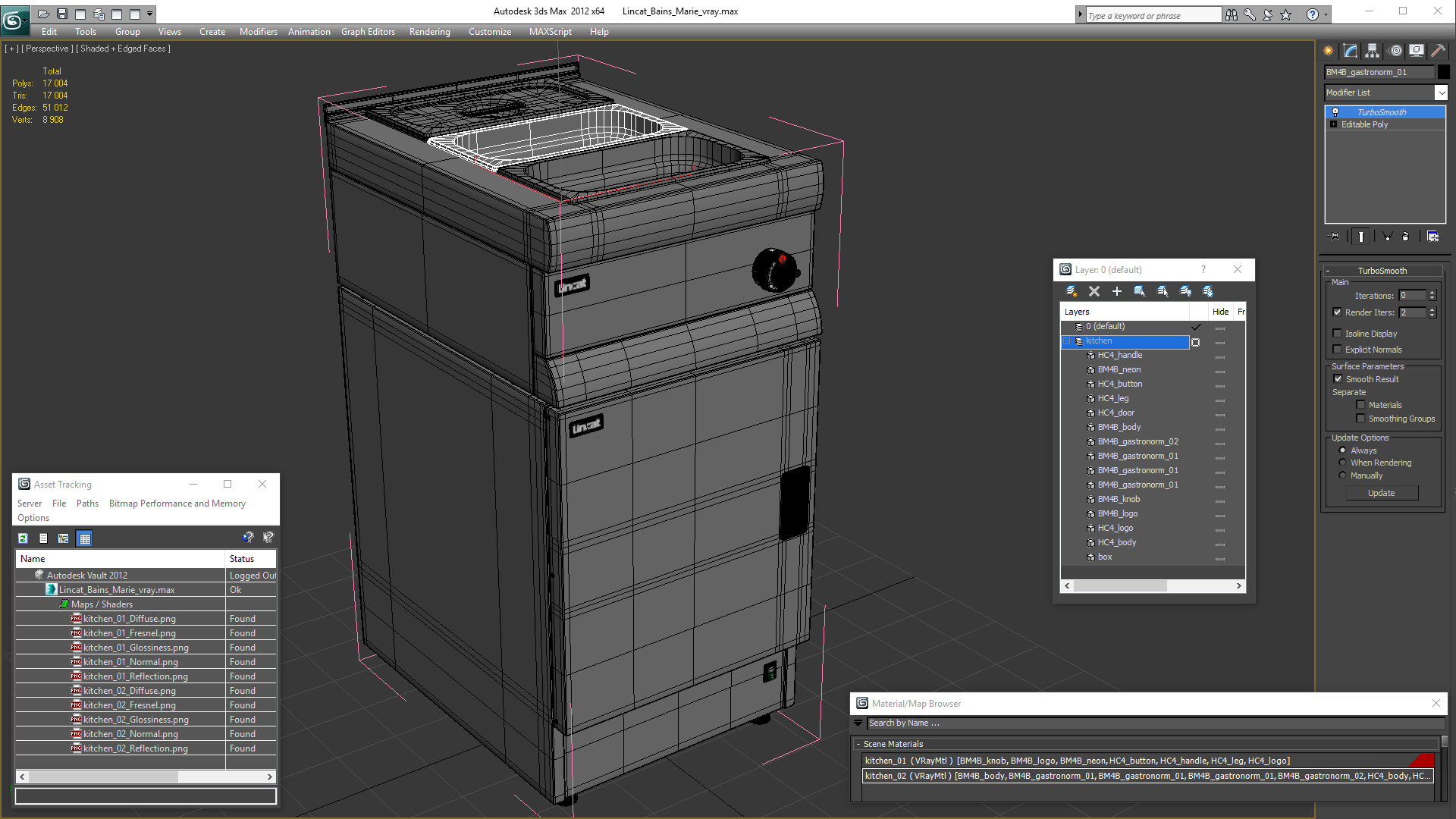
Task: Click the Iterations spinner up arrow
Action: click(1432, 293)
